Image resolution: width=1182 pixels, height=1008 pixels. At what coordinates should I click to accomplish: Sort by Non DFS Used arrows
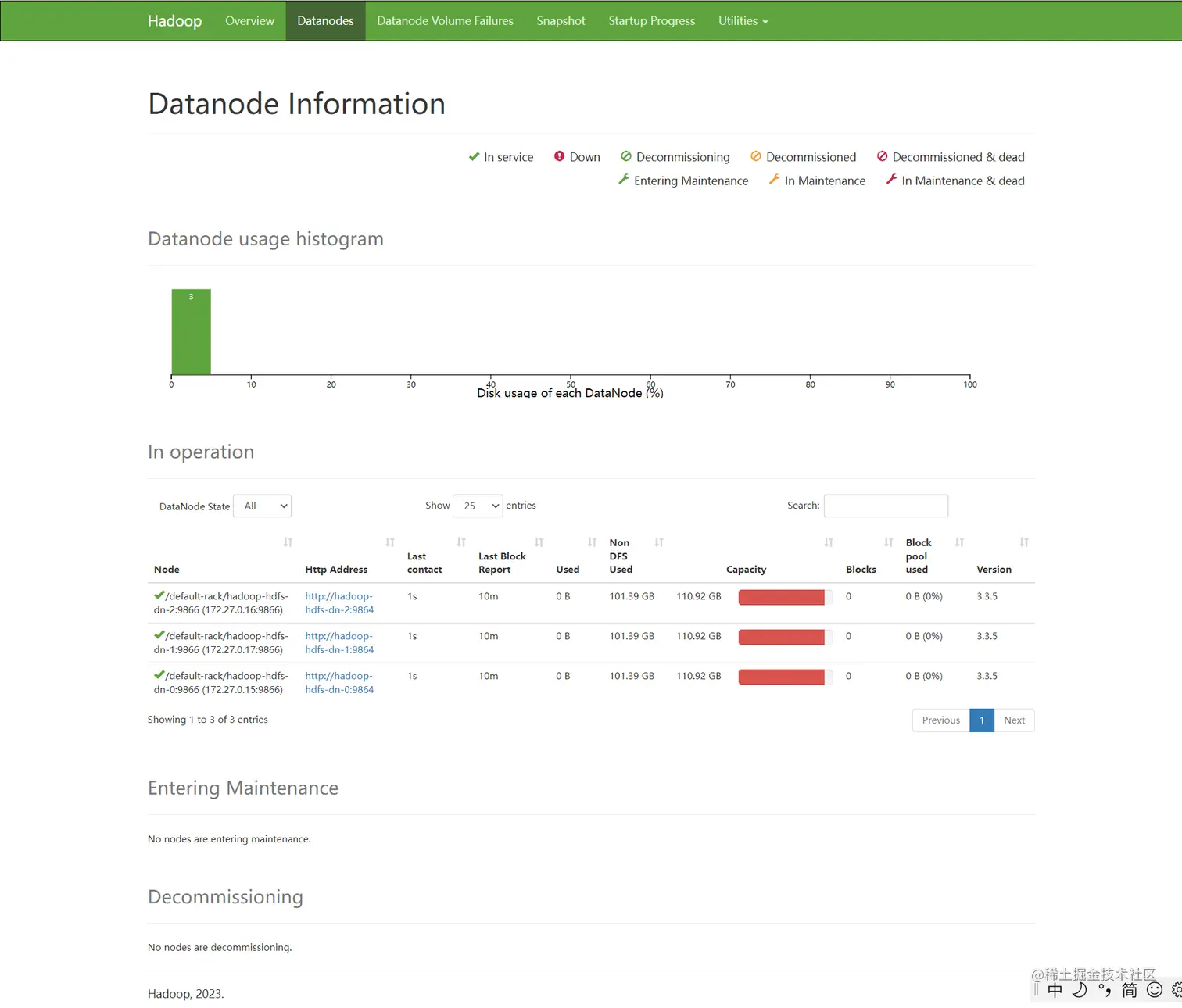pyautogui.click(x=659, y=542)
